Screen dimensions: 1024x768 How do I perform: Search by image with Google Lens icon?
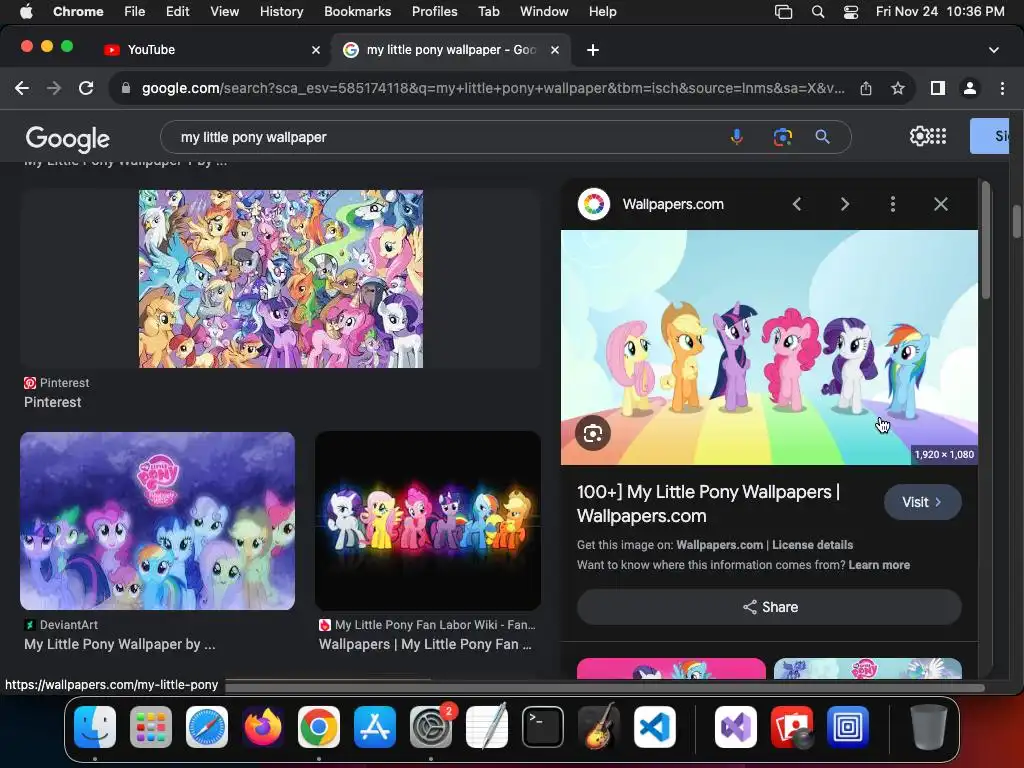tap(782, 137)
